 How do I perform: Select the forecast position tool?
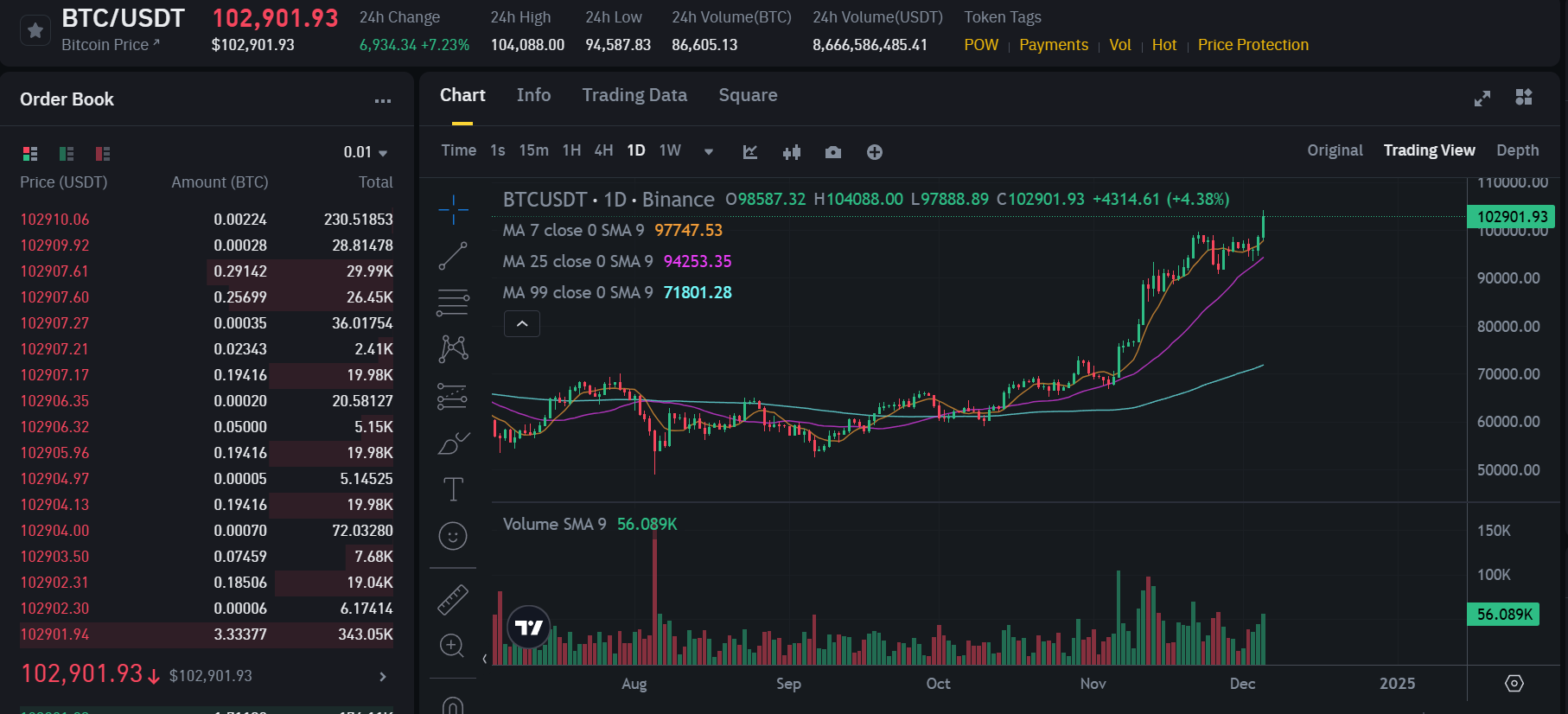point(453,396)
